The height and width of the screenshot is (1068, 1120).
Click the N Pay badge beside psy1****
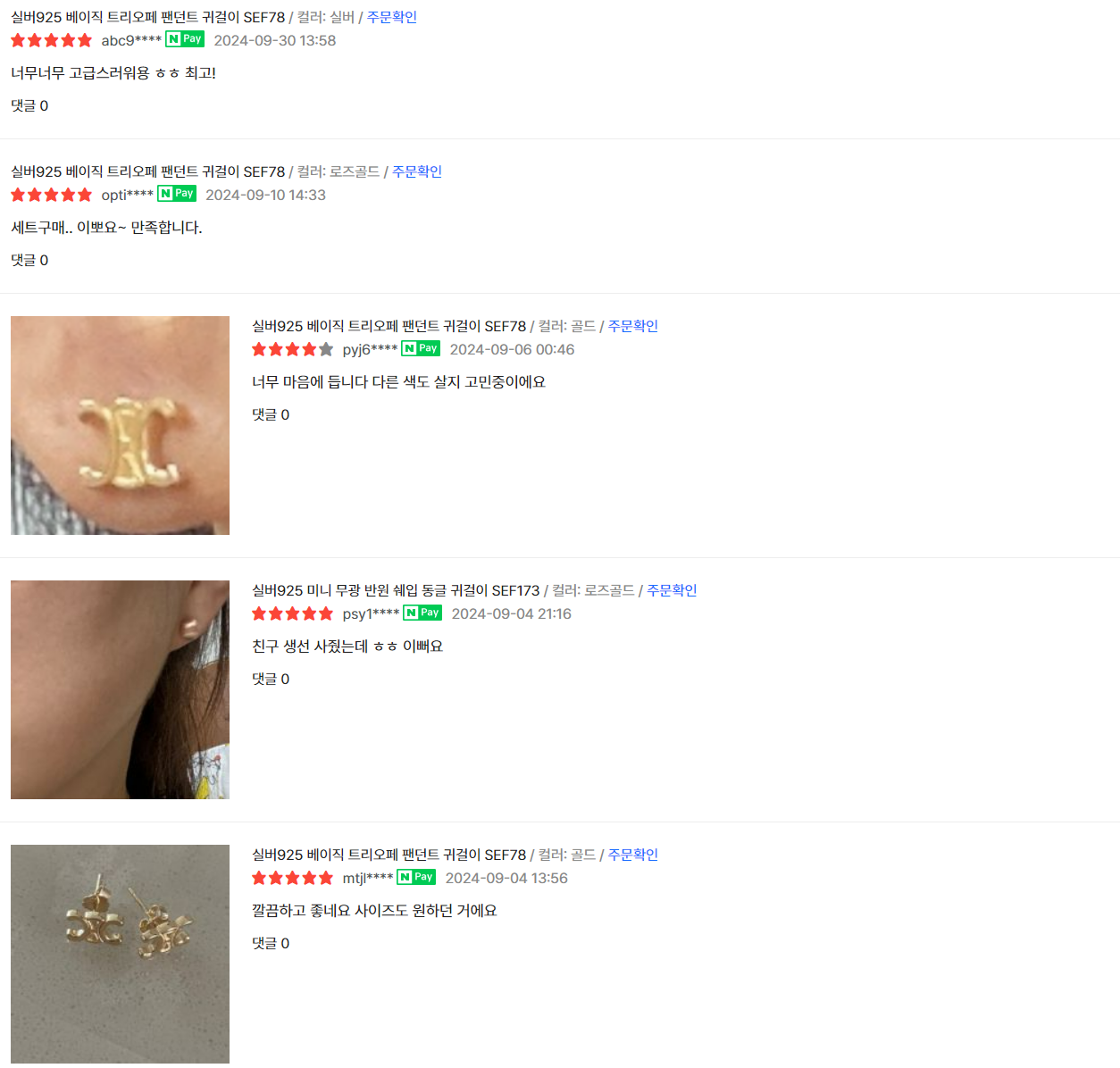(422, 613)
